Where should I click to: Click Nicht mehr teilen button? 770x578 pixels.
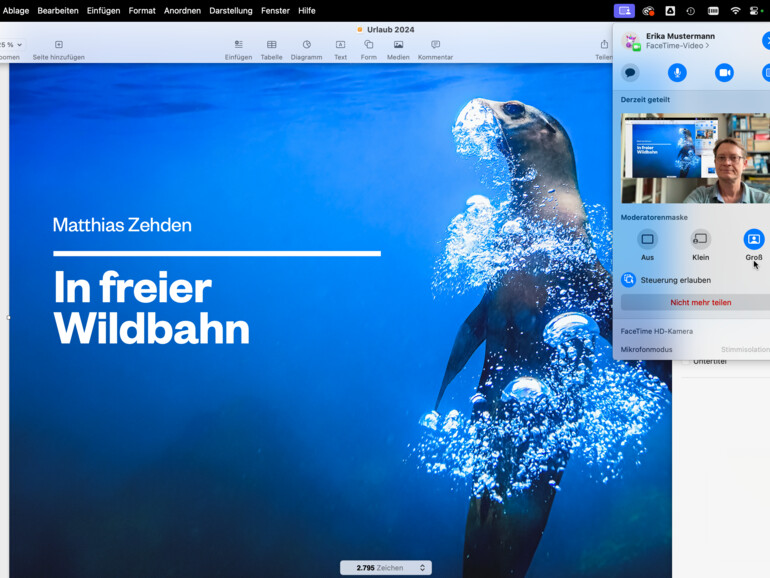tap(695, 303)
